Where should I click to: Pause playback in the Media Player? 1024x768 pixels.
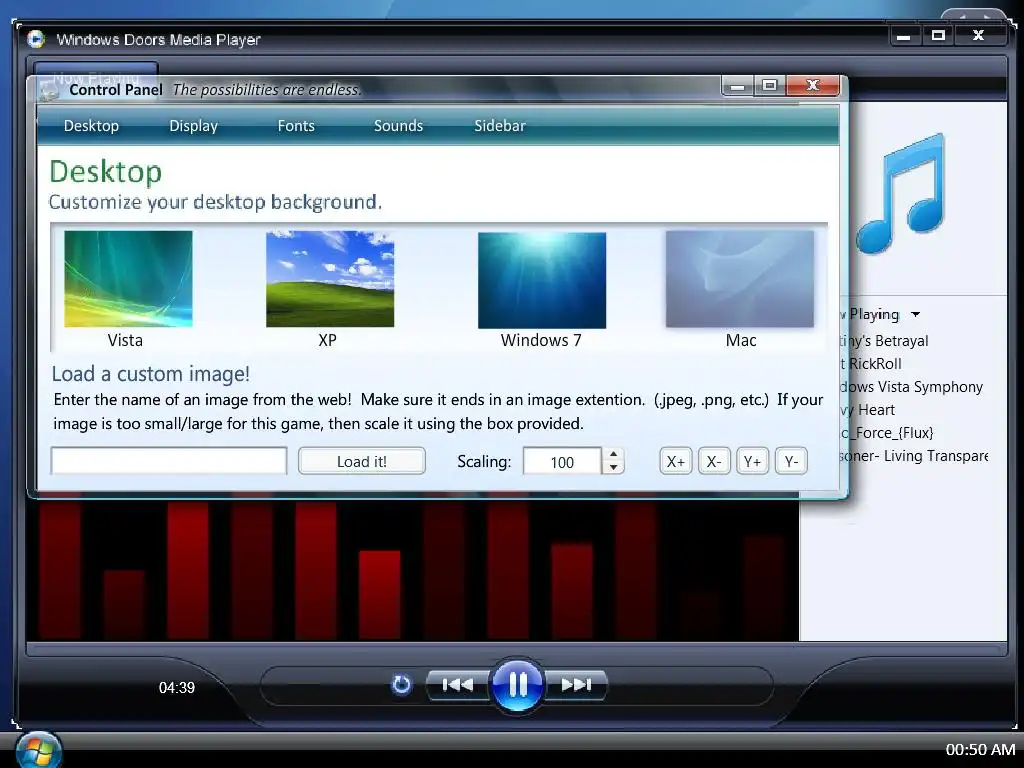[x=517, y=685]
